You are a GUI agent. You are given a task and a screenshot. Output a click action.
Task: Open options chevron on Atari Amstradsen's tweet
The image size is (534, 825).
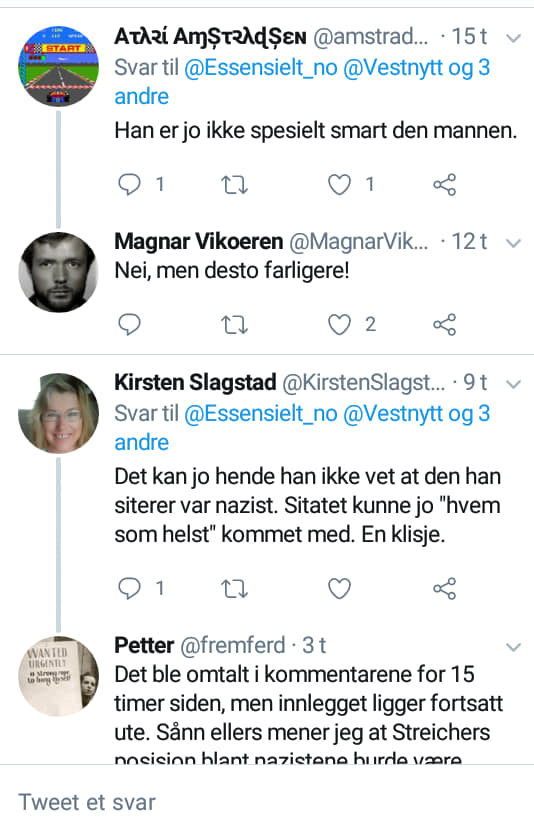[513, 38]
